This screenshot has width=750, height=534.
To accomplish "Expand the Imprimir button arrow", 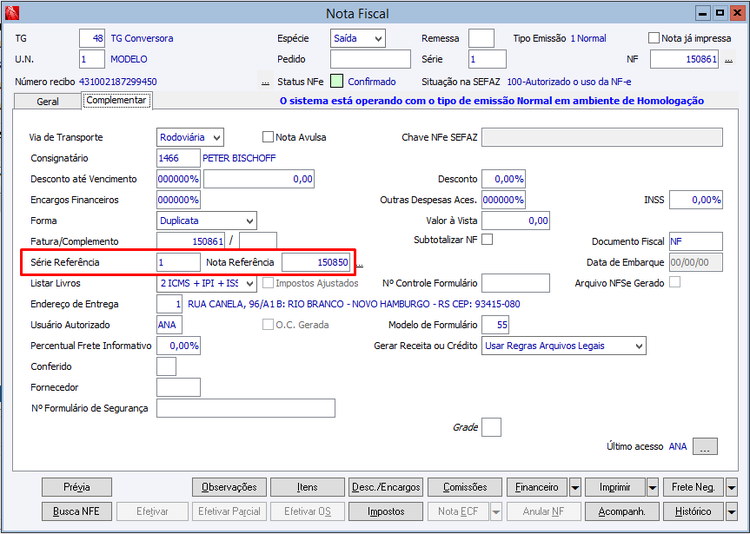I will click(653, 488).
